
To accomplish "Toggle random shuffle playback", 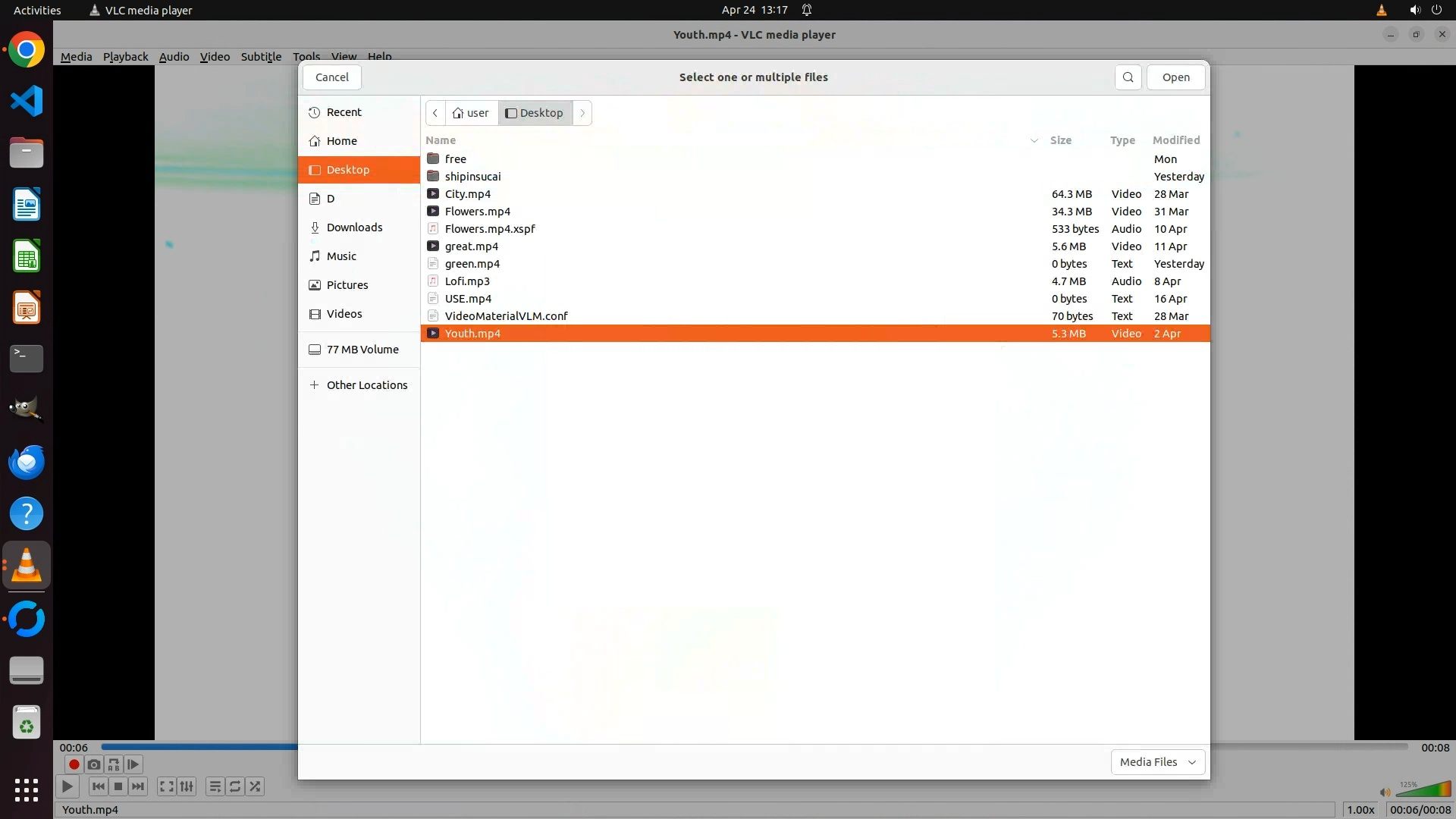I will tap(256, 786).
